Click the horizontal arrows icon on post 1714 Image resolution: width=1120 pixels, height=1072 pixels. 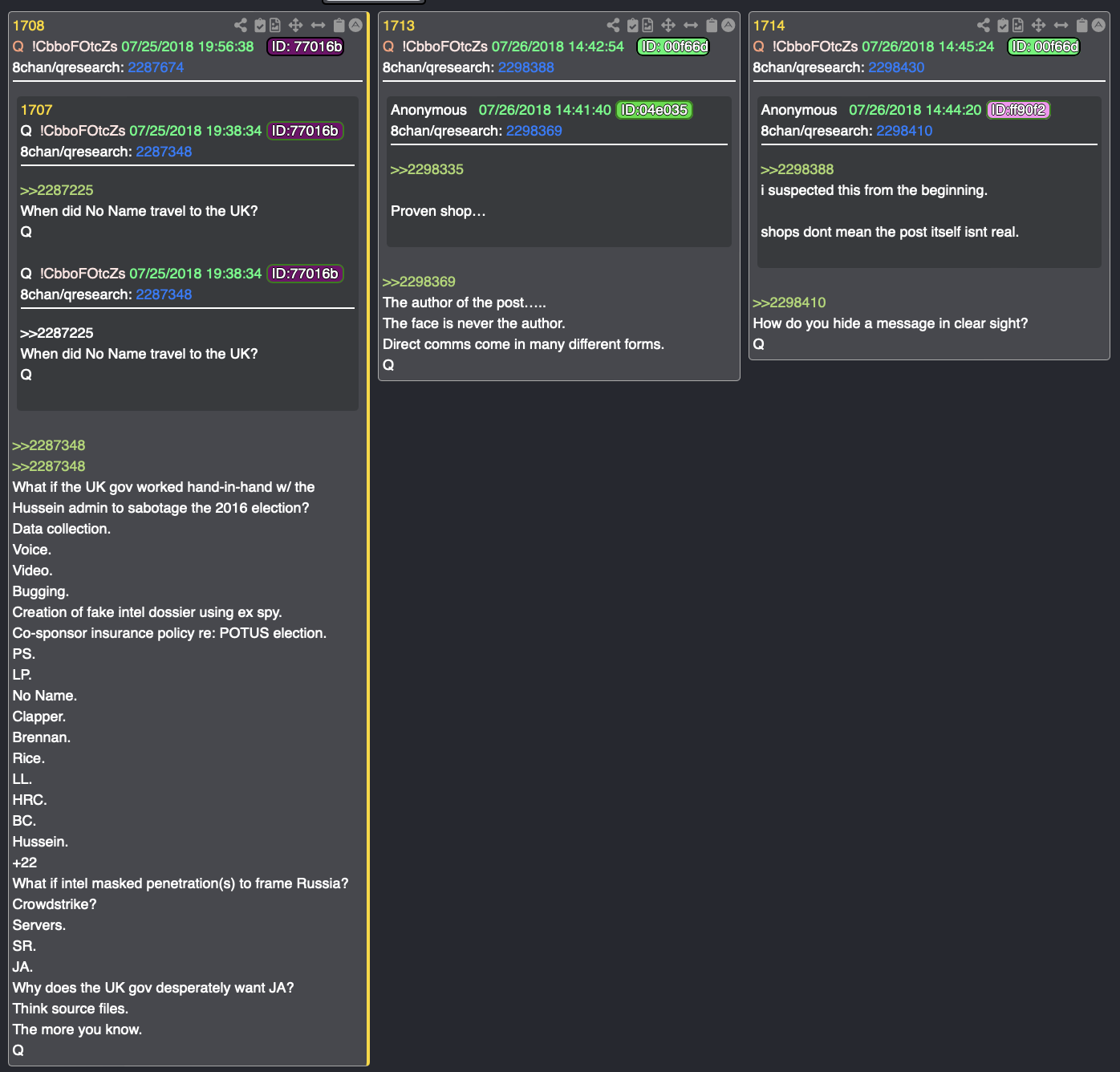[1061, 26]
